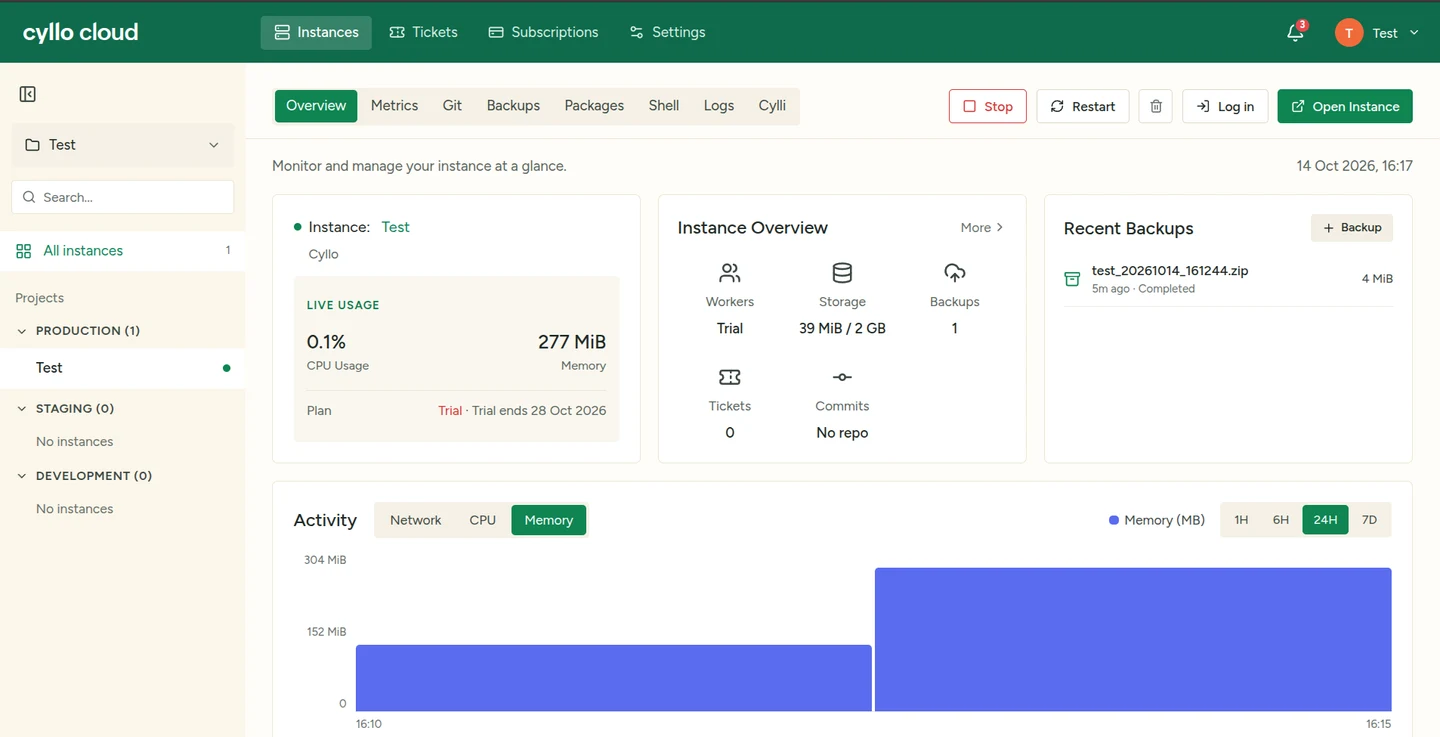Click the folder icon in project selector
The height and width of the screenshot is (737, 1440).
click(x=30, y=145)
